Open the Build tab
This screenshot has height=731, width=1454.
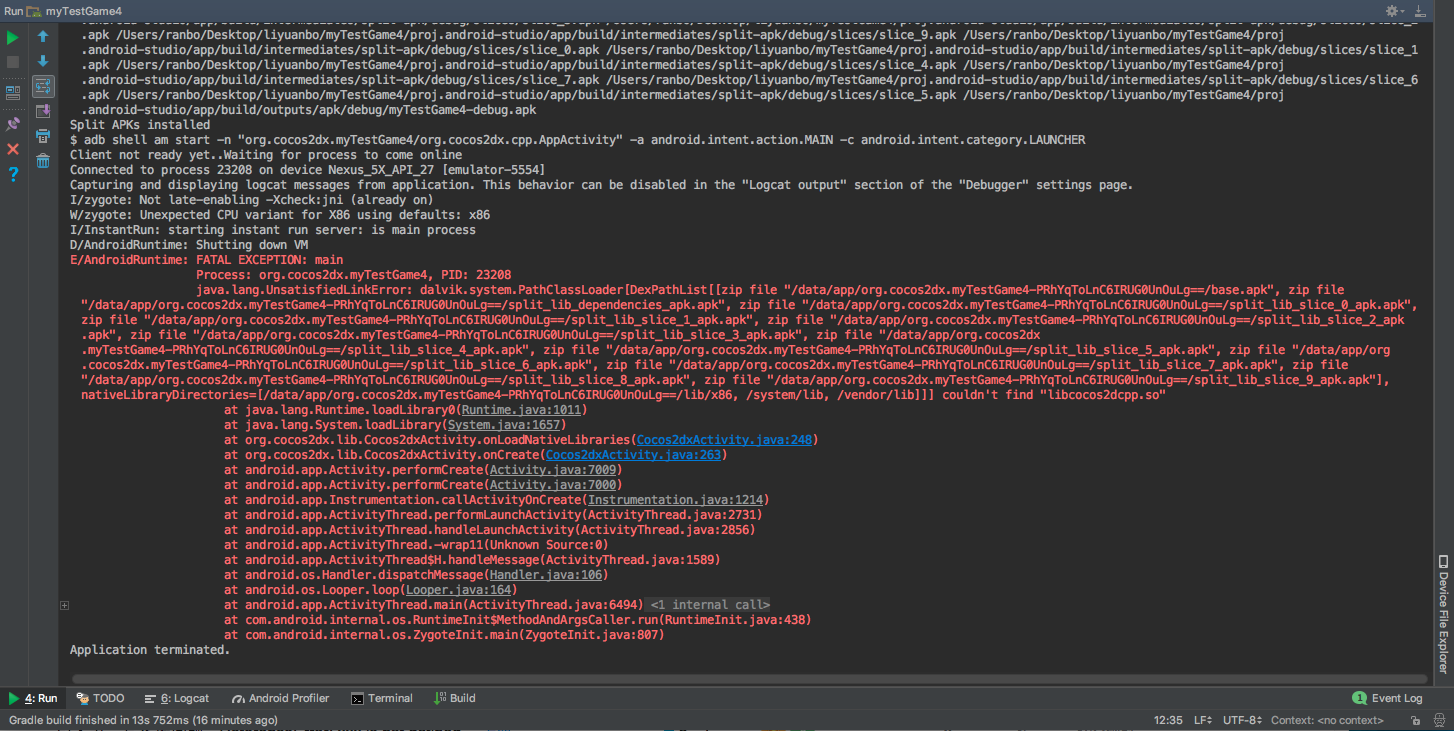455,698
